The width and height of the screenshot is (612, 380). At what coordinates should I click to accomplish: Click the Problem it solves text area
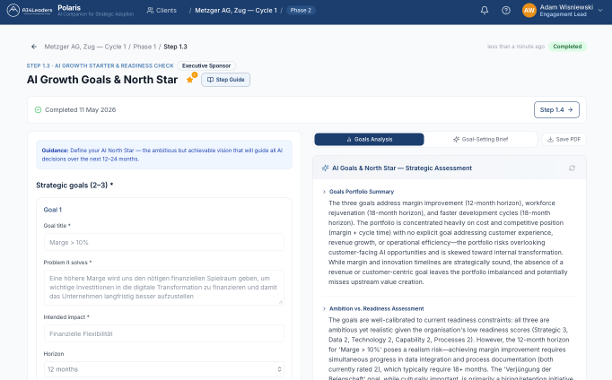164,288
